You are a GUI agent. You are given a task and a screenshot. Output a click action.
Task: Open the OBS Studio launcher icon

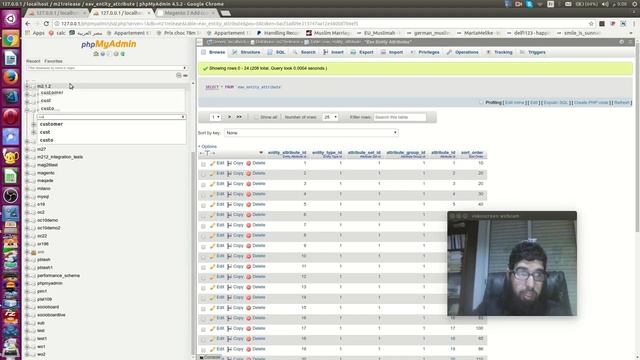[11, 196]
